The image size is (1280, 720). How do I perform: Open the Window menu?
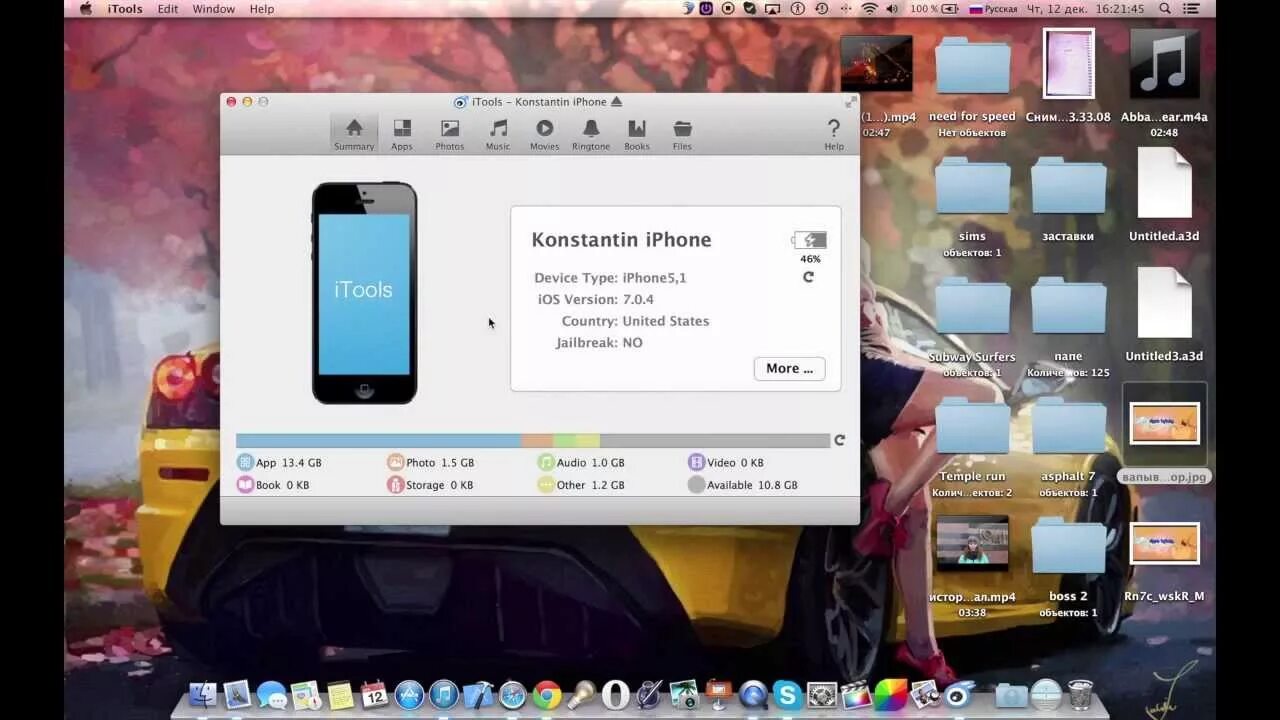214,9
